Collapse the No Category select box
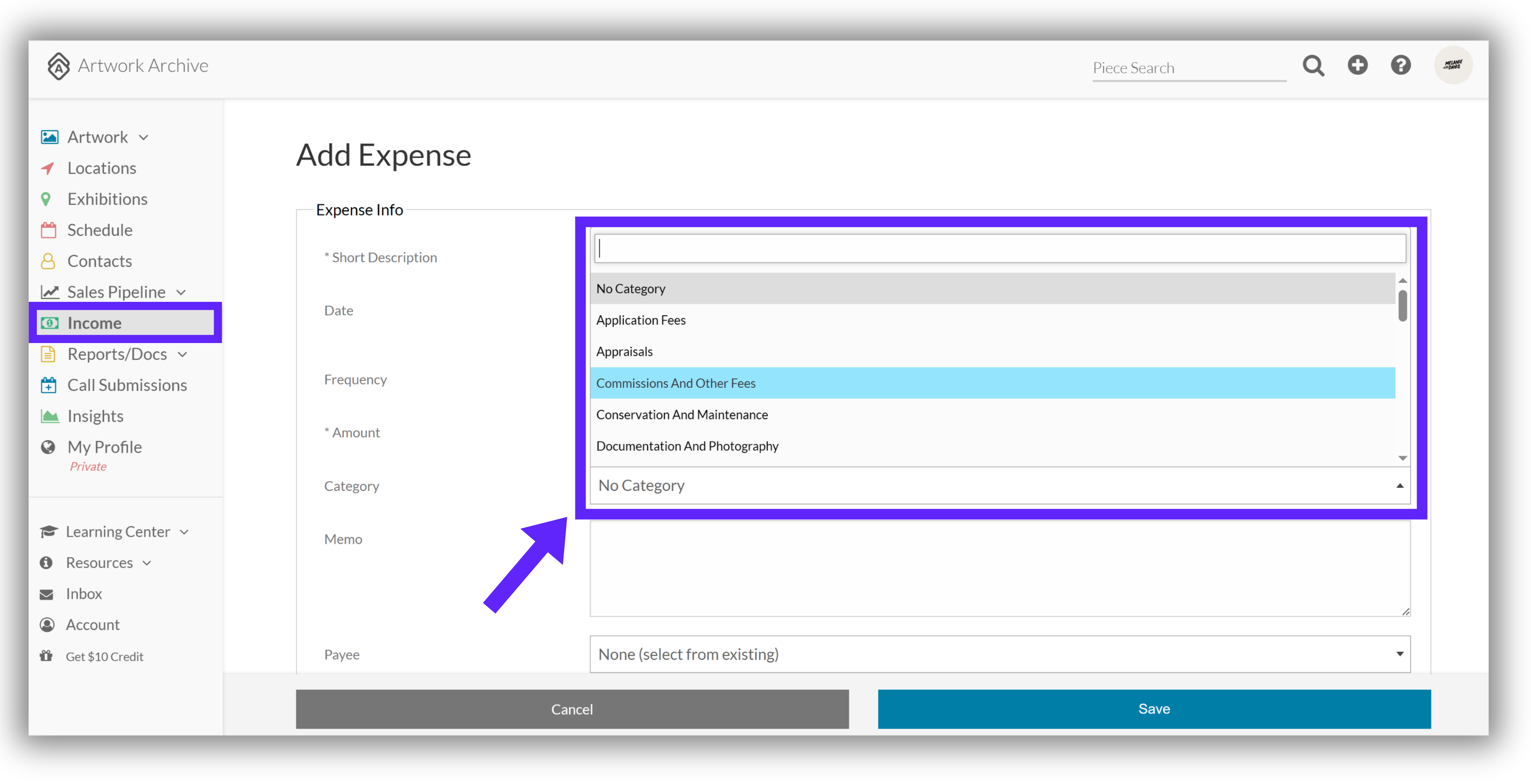The height and width of the screenshot is (784, 1531). [x=1000, y=485]
